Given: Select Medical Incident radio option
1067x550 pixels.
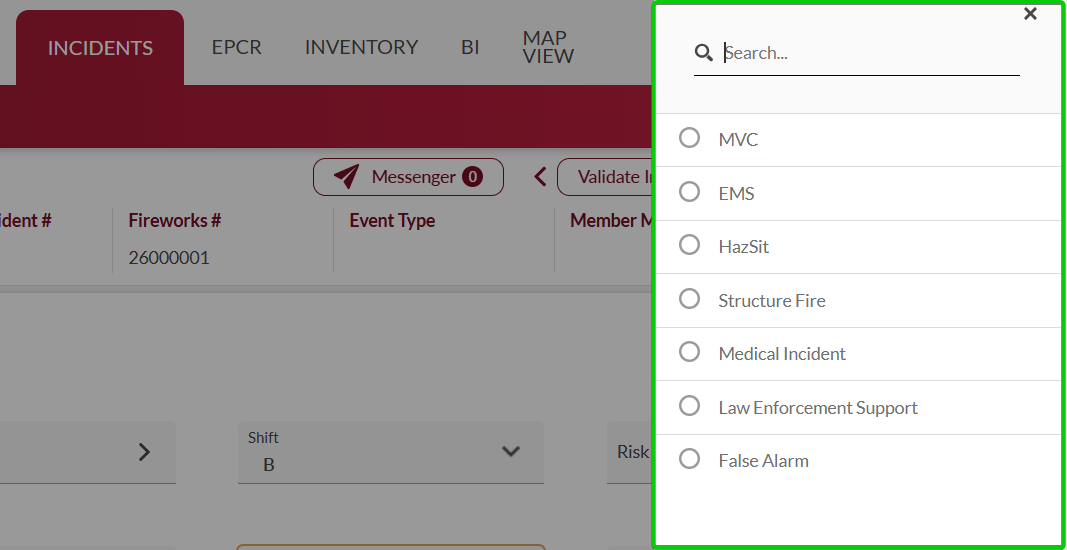Looking at the screenshot, I should point(690,353).
